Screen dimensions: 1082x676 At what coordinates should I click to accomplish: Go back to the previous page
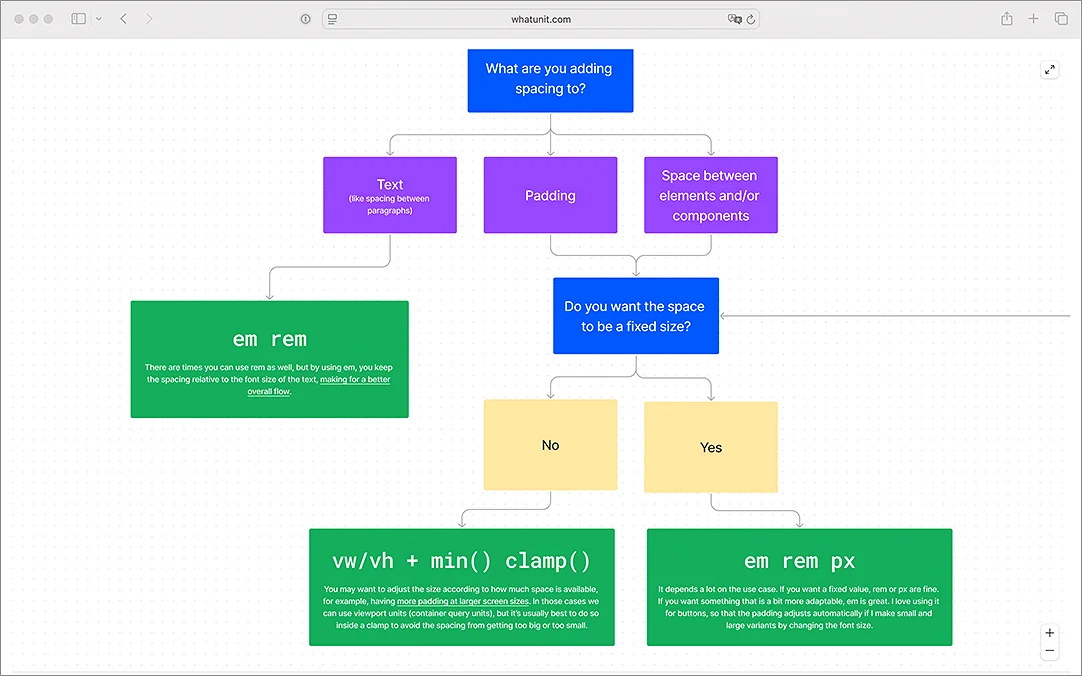(x=124, y=19)
